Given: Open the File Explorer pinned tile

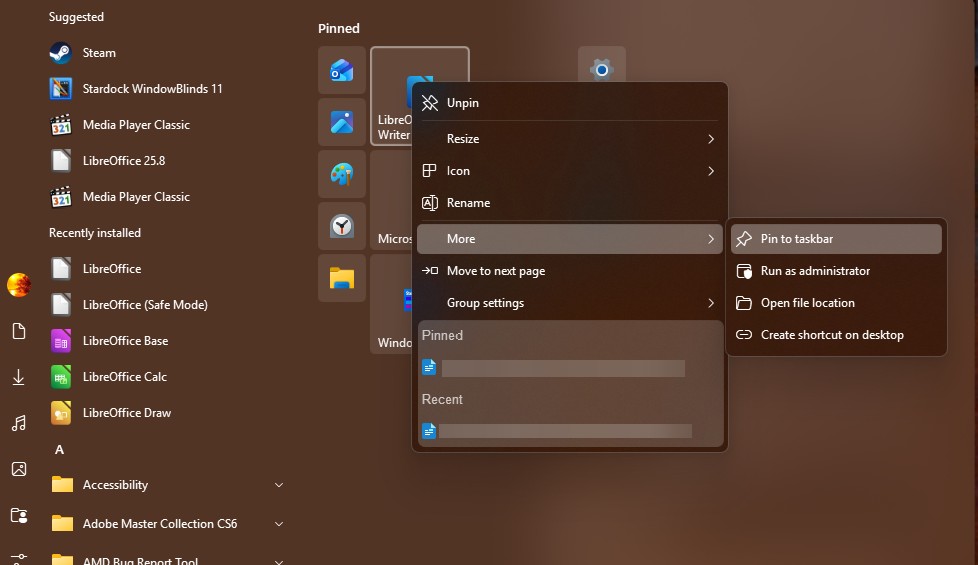Looking at the screenshot, I should click(342, 278).
